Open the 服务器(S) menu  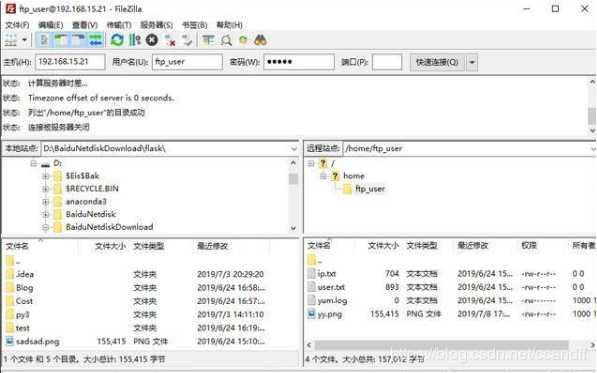pos(156,25)
